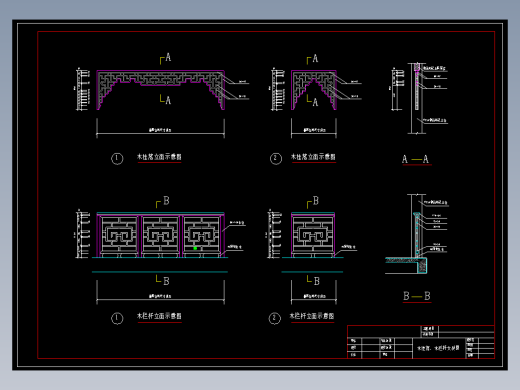Select lower A cut marker under the wide 挂落
Viewport: 520px width, 390px height.
(165, 99)
